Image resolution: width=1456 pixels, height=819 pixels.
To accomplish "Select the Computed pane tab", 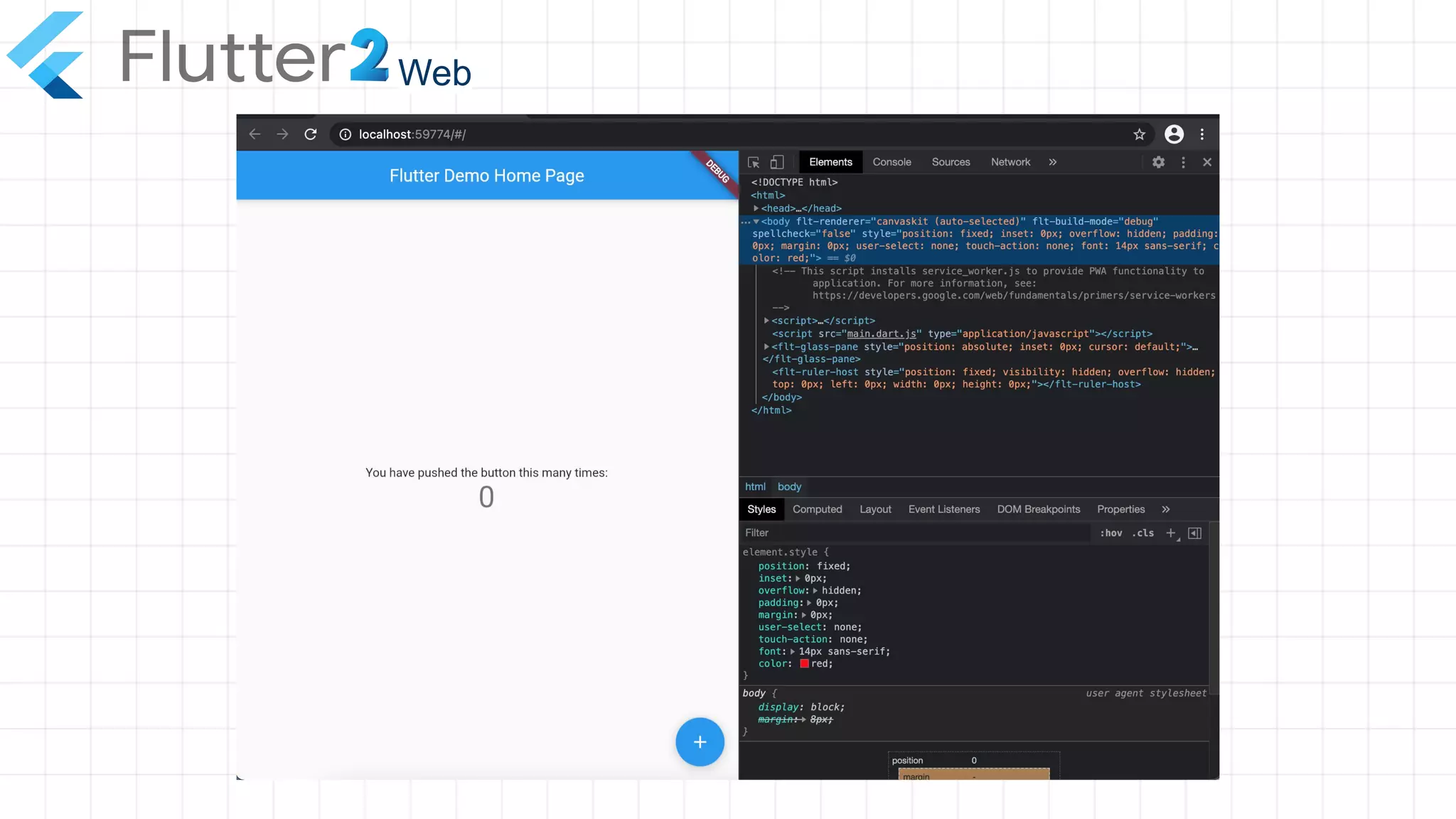I will click(817, 509).
